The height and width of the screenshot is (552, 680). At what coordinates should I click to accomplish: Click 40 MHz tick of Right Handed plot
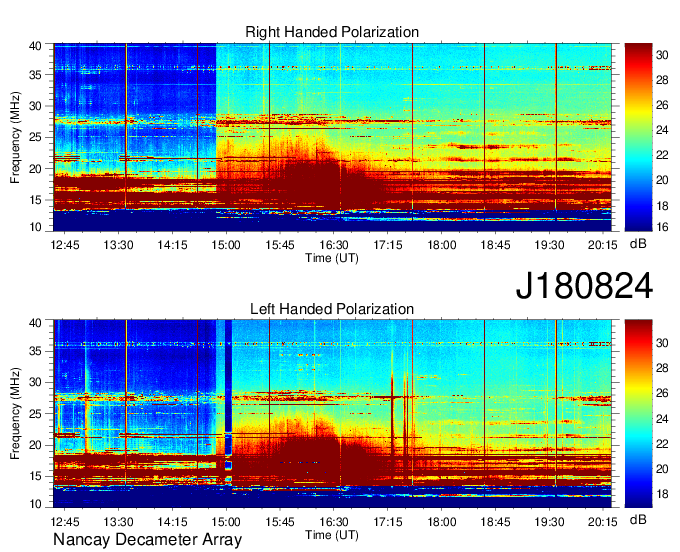[x=35, y=46]
